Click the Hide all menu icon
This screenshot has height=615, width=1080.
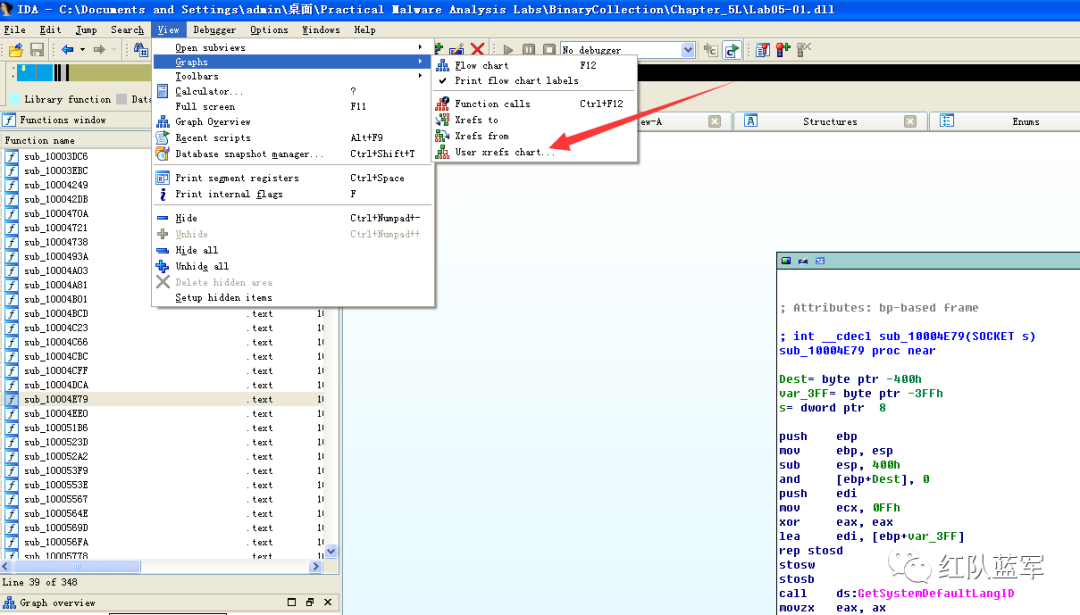163,250
